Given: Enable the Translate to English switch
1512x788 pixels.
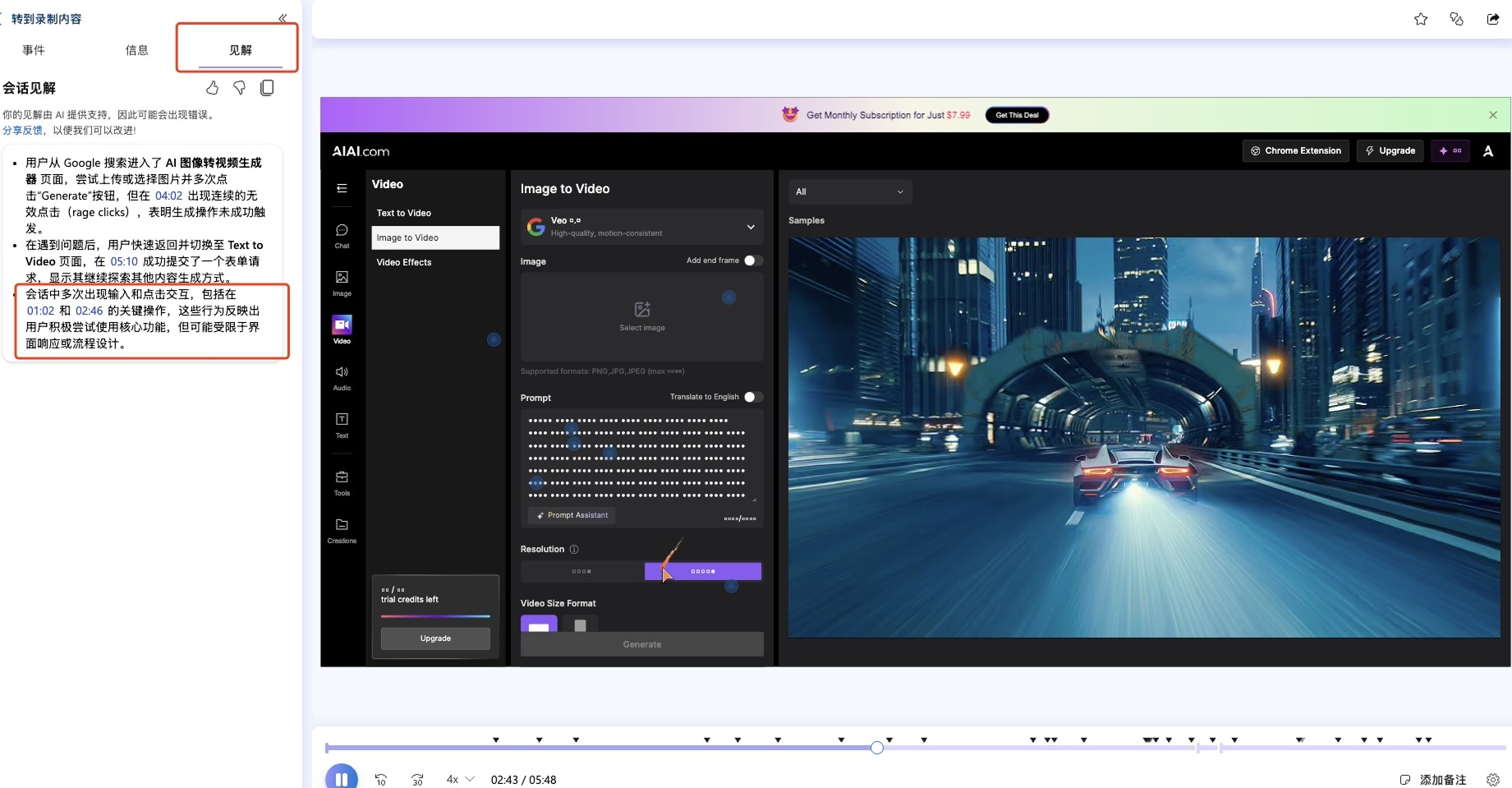Looking at the screenshot, I should 753,397.
